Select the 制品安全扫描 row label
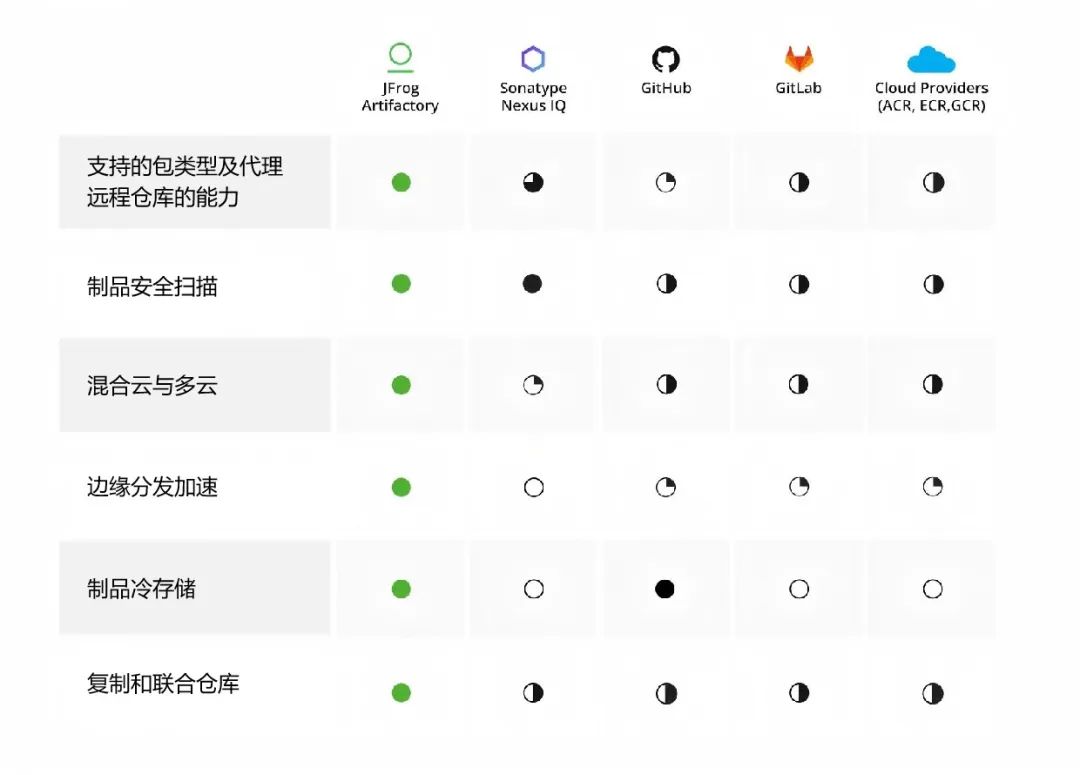The height and width of the screenshot is (775, 1080). 152,286
